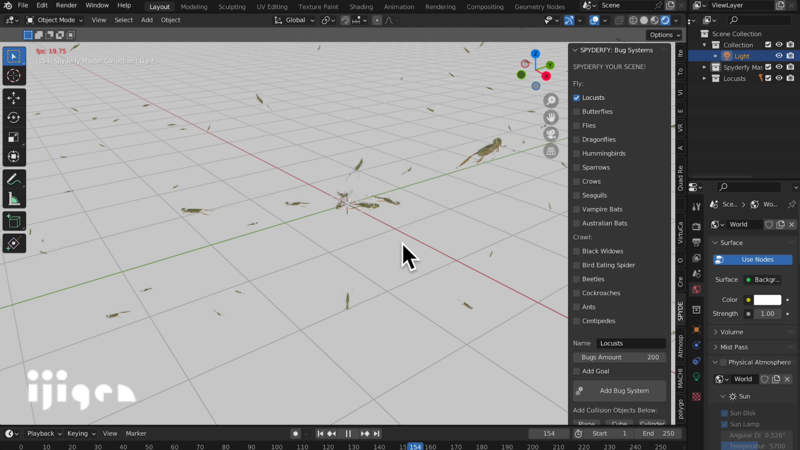Open the Keying dropdown menu
Viewport: 800px width, 450px height.
(81, 434)
